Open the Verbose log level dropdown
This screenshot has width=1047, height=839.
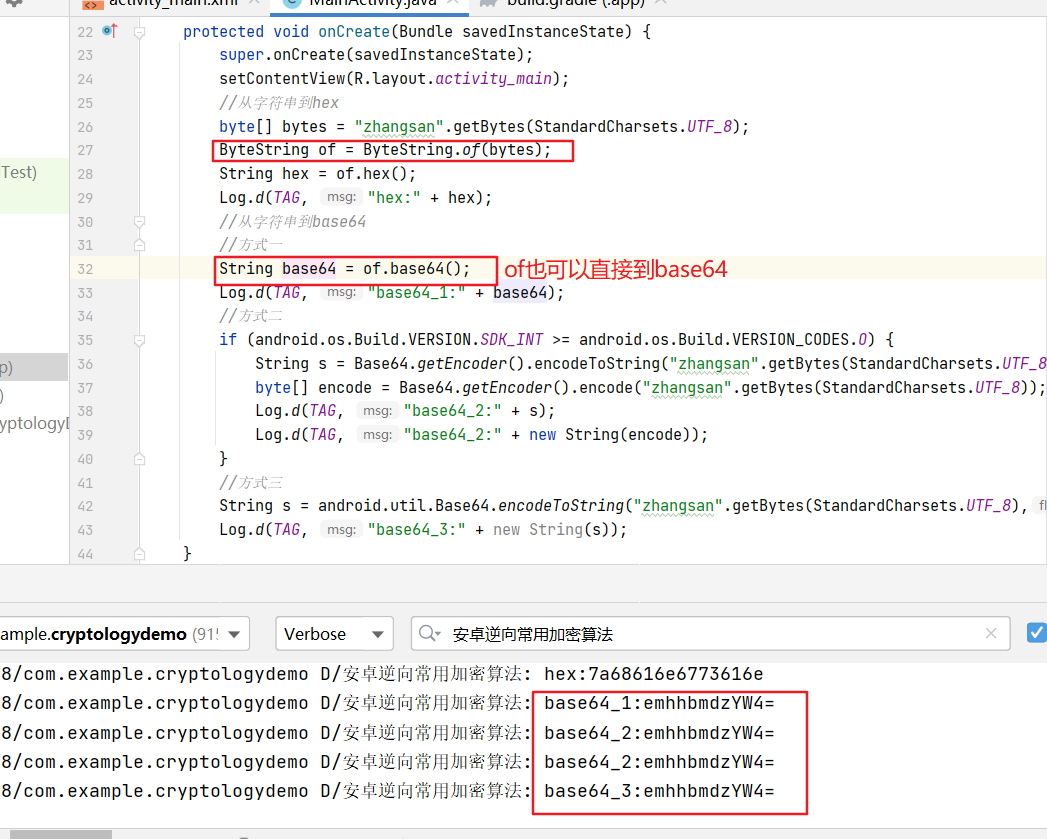pos(334,633)
